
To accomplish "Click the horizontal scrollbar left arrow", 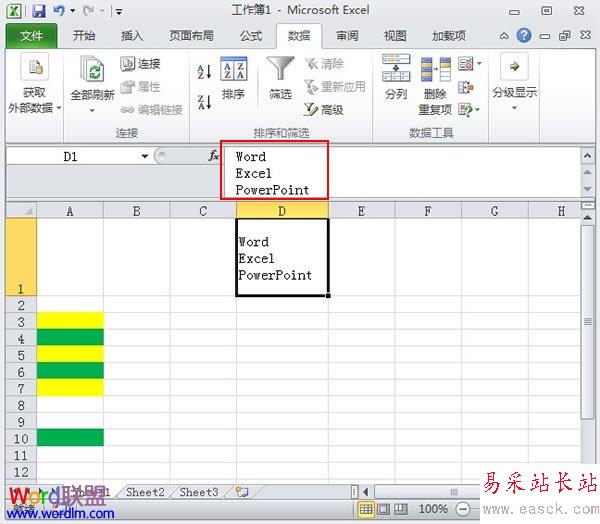I will (x=366, y=492).
